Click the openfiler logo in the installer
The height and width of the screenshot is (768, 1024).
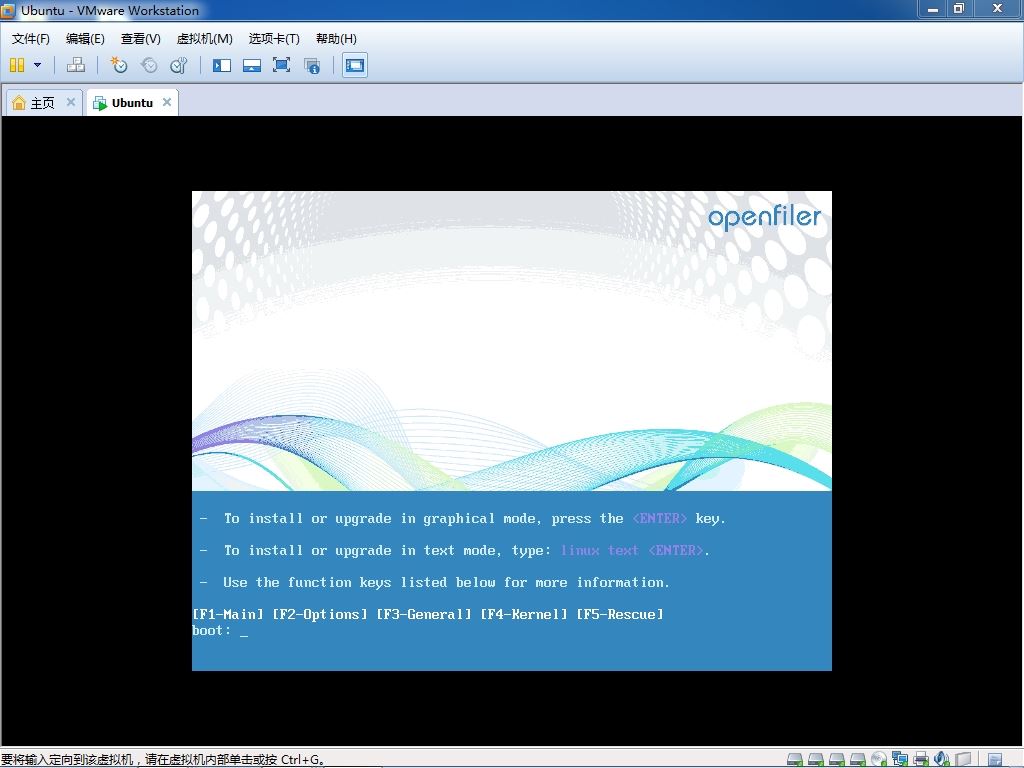[765, 217]
